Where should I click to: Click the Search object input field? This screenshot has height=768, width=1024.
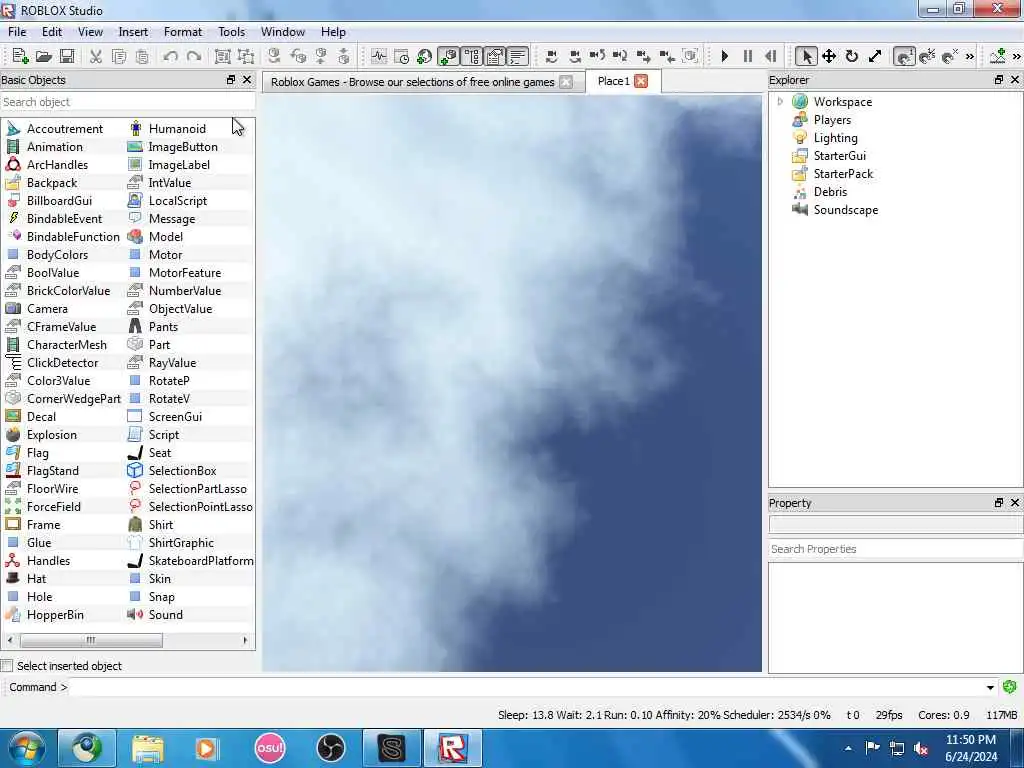tap(127, 102)
